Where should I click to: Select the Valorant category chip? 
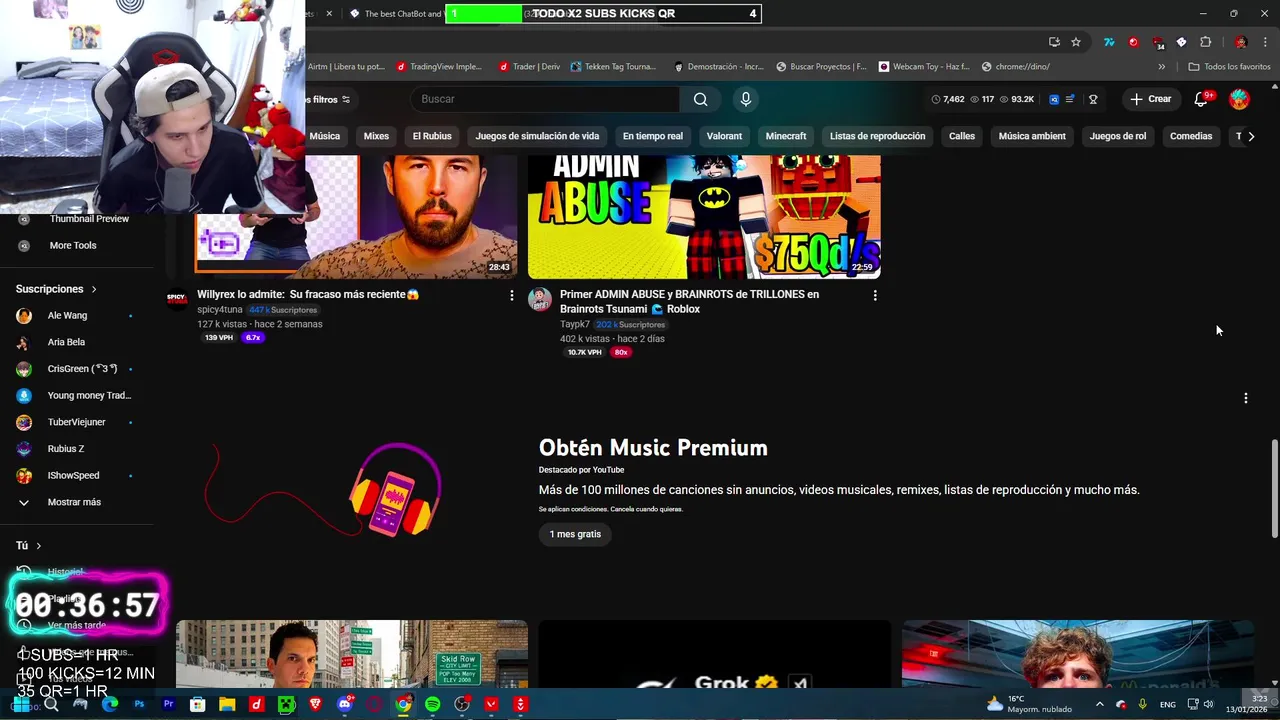pos(724,136)
